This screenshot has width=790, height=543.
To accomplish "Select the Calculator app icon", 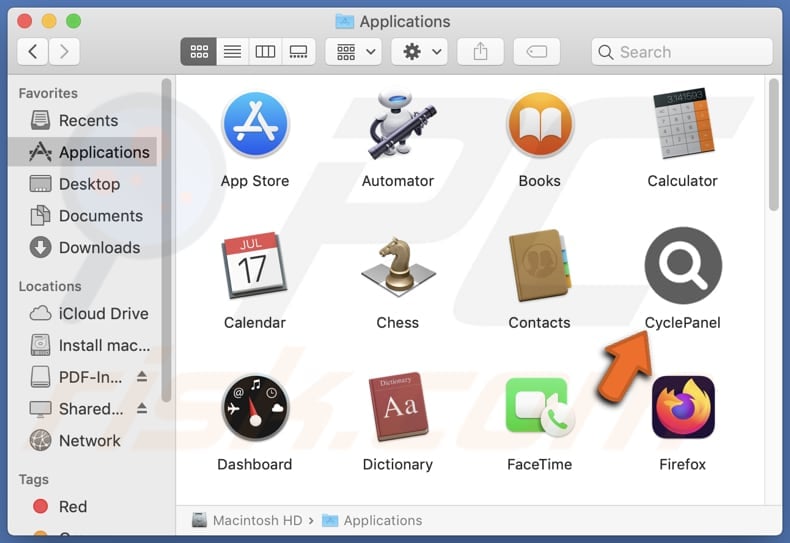I will [683, 124].
